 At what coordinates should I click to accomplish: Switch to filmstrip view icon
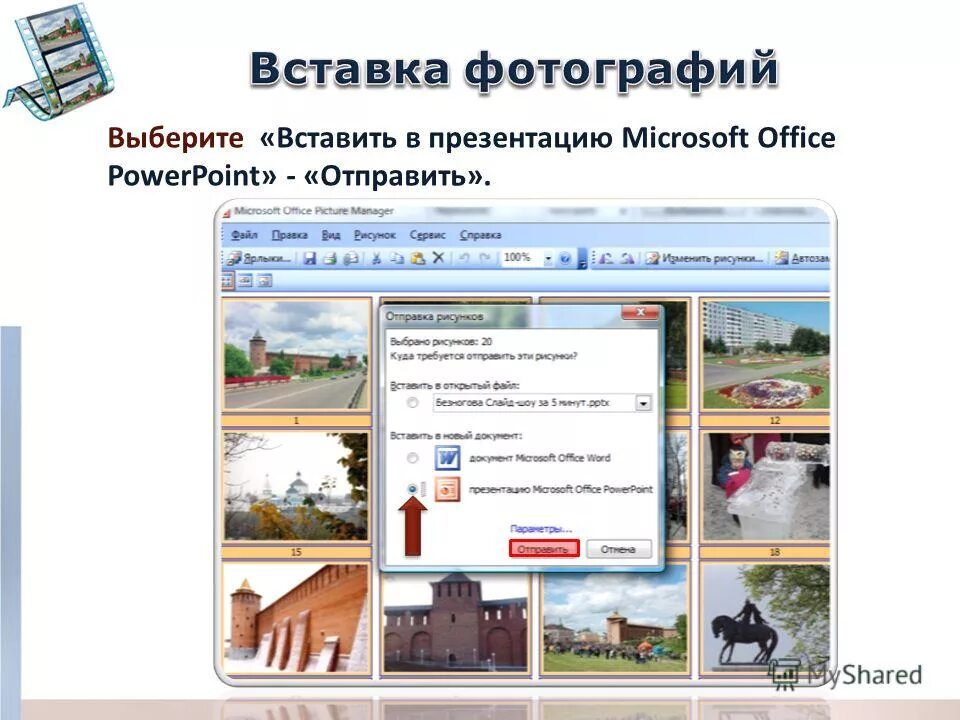point(246,281)
